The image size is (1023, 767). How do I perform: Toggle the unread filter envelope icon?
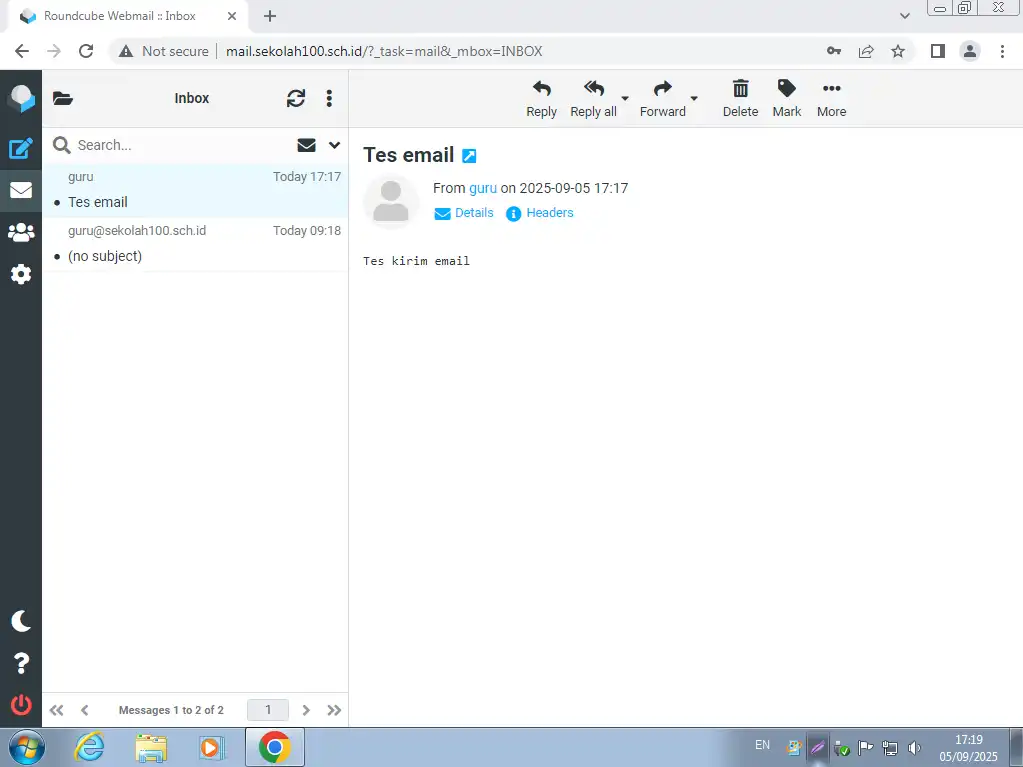[306, 145]
